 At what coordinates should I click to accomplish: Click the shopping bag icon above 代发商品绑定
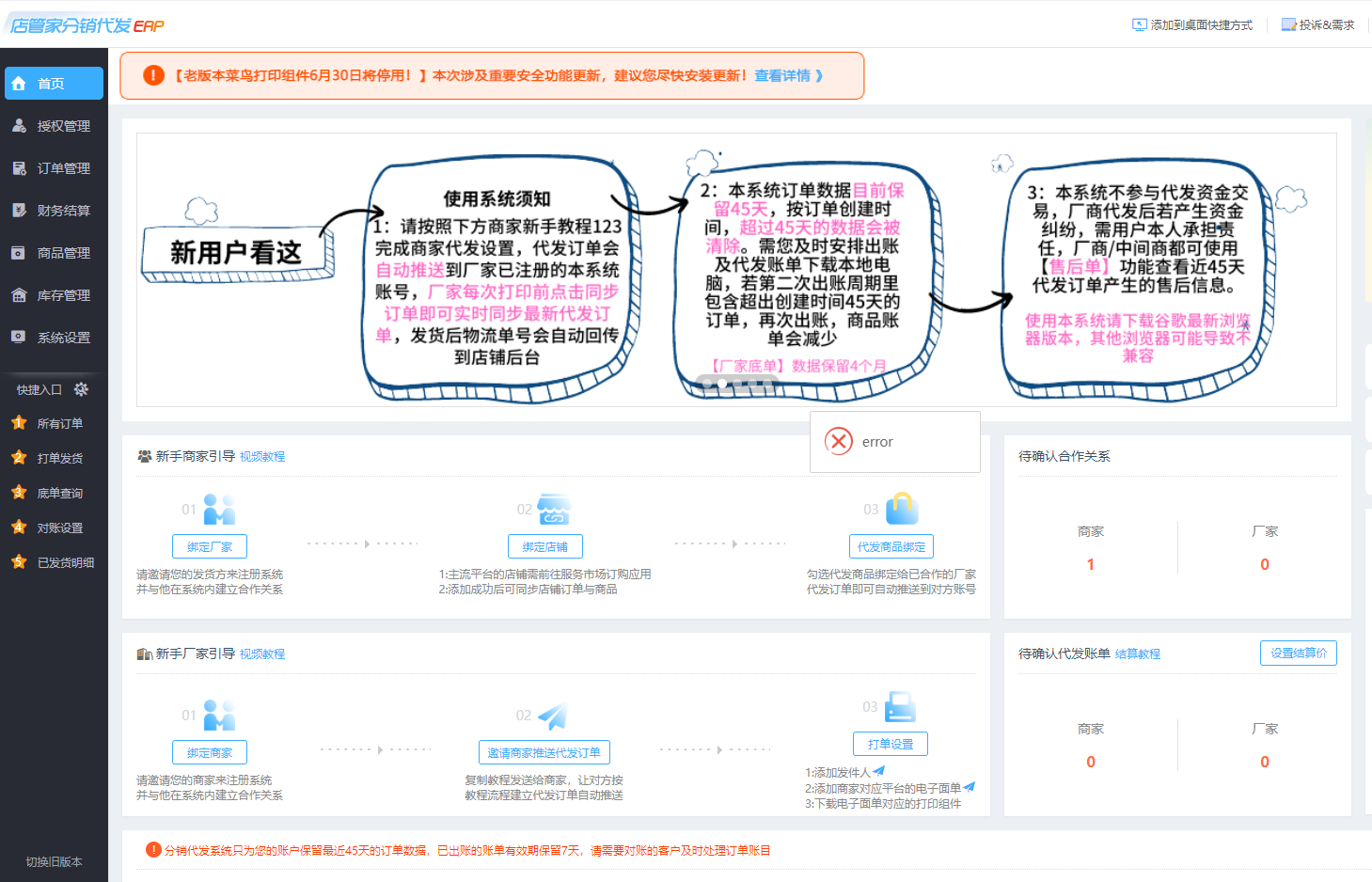click(x=901, y=509)
